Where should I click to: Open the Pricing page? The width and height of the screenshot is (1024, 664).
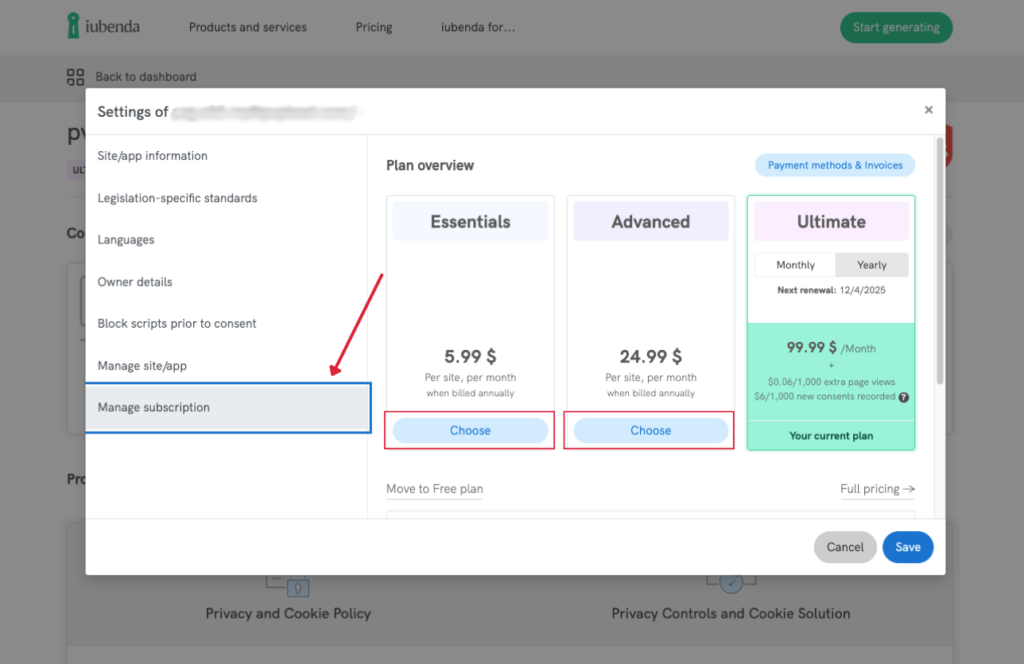click(374, 27)
